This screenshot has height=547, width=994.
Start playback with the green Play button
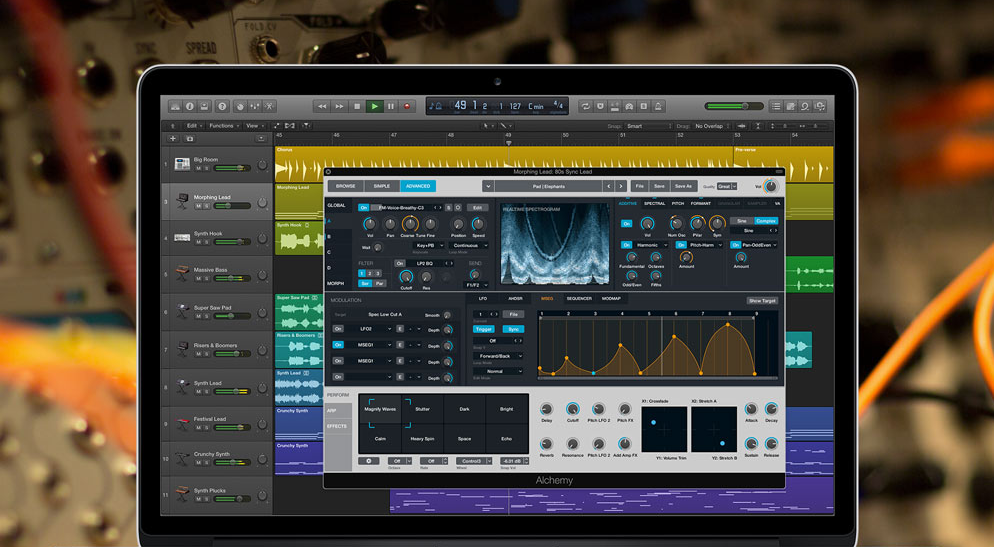(x=374, y=106)
